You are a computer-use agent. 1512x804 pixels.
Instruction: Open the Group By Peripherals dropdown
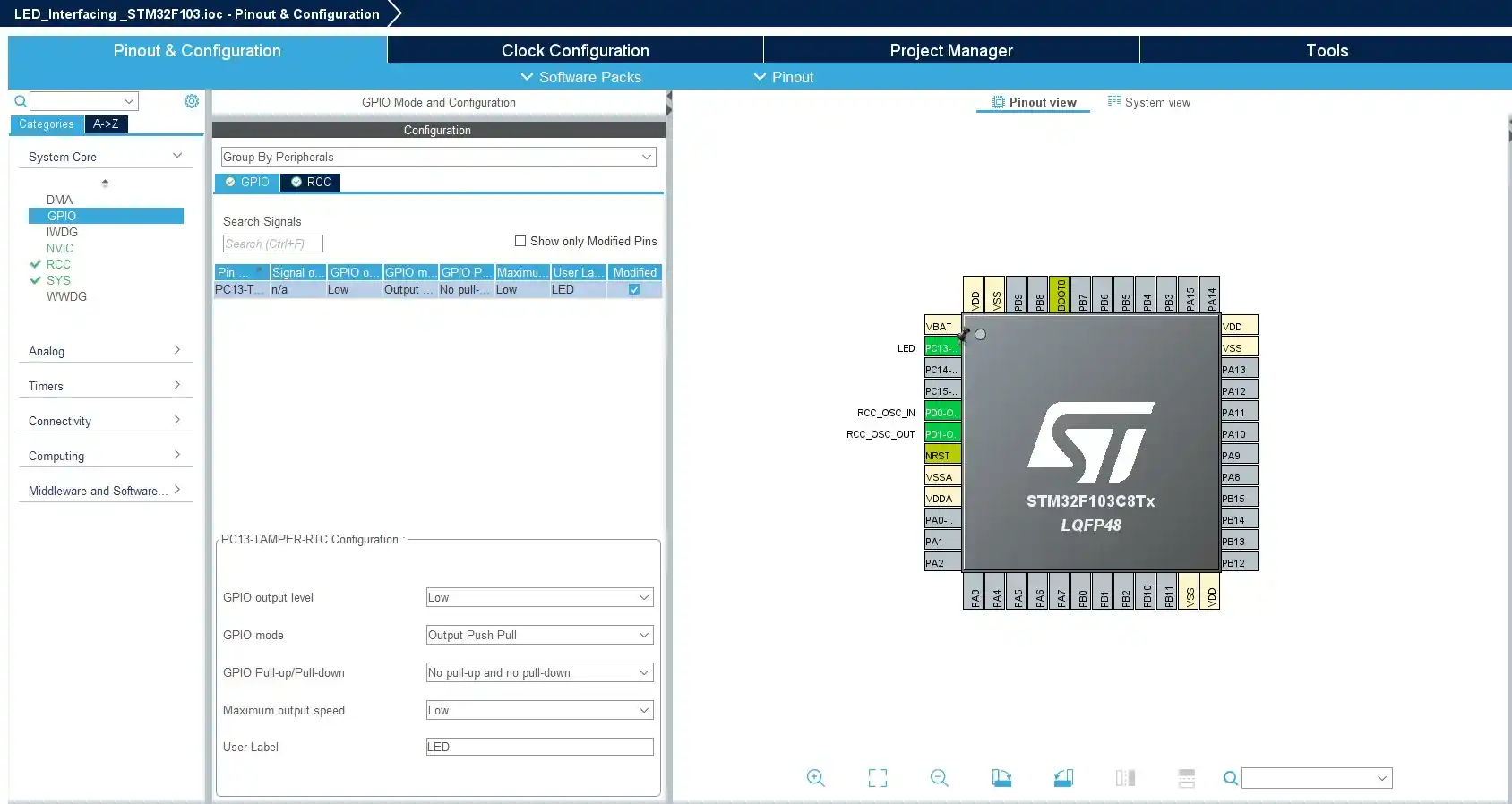pyautogui.click(x=438, y=157)
